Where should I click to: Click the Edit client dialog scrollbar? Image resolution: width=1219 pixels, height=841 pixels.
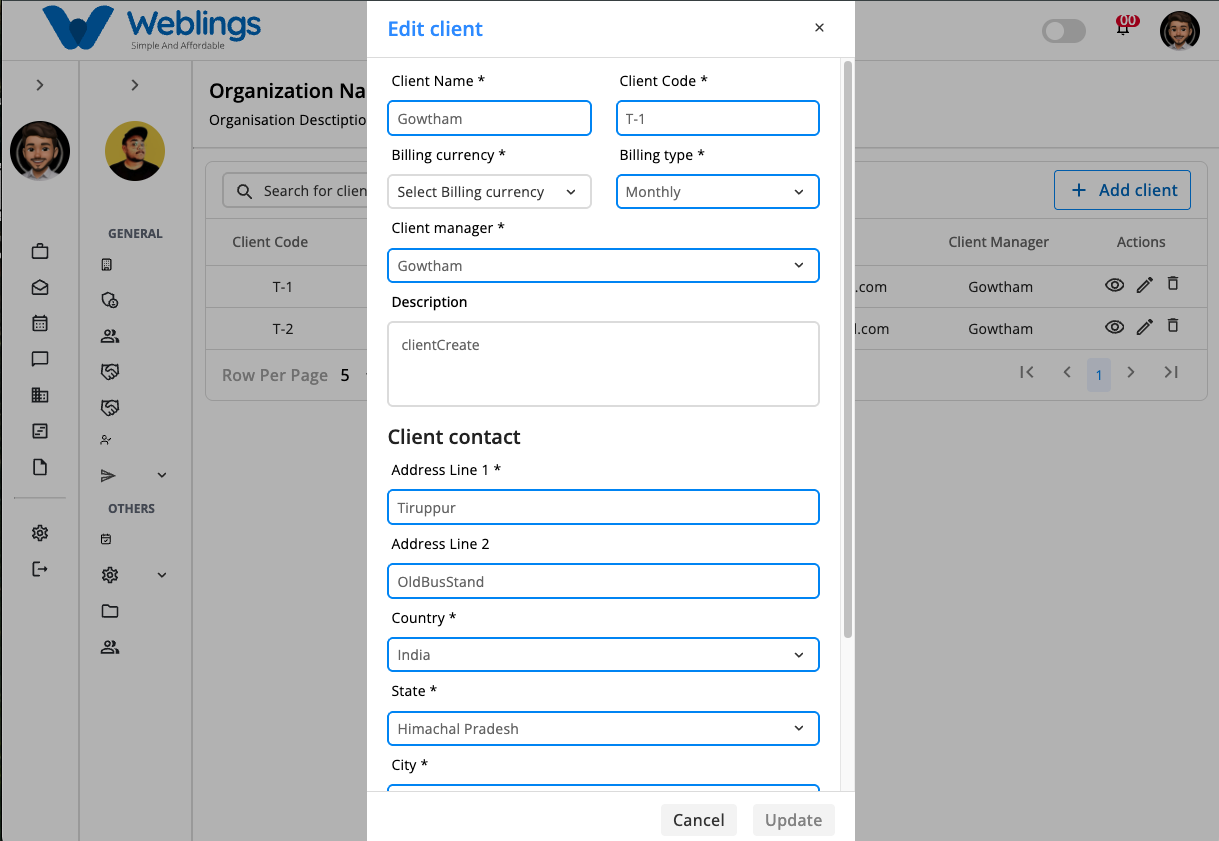(x=848, y=350)
